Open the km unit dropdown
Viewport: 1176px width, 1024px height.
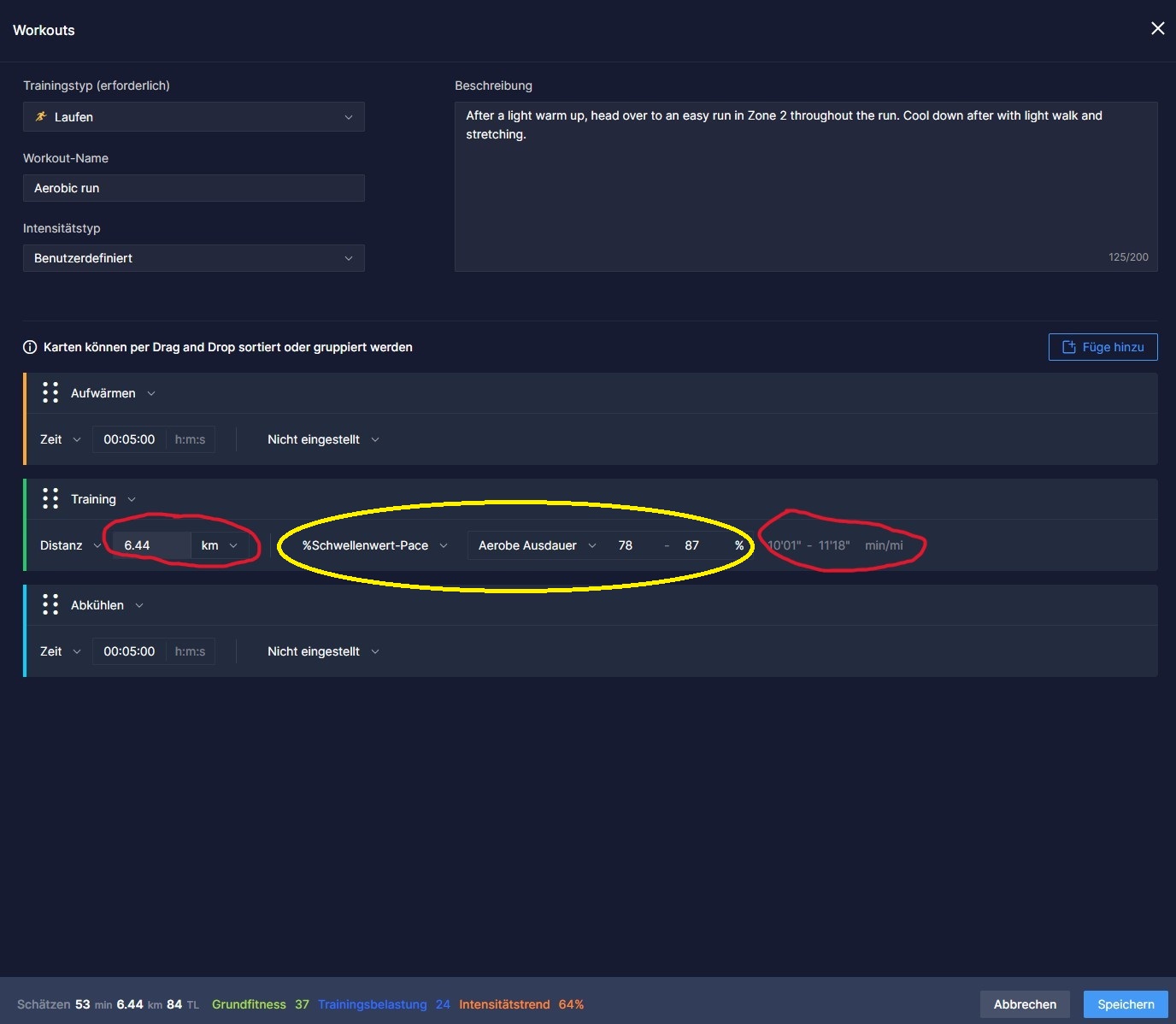(x=220, y=545)
